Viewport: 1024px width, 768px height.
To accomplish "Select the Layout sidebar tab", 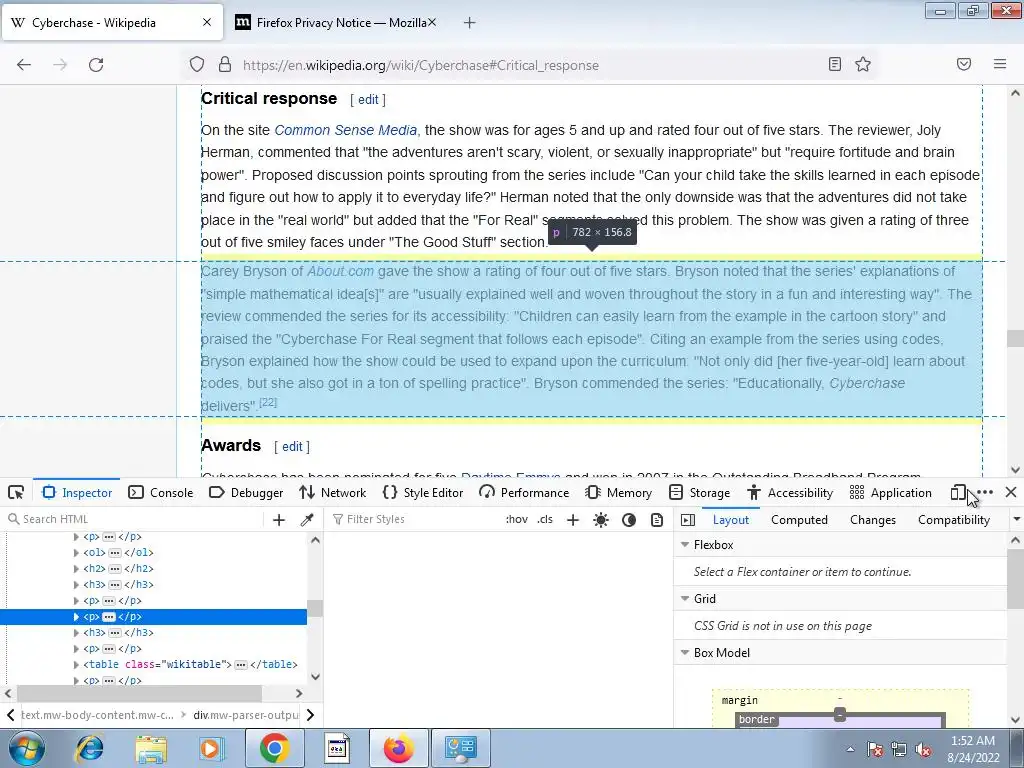I will tap(731, 520).
